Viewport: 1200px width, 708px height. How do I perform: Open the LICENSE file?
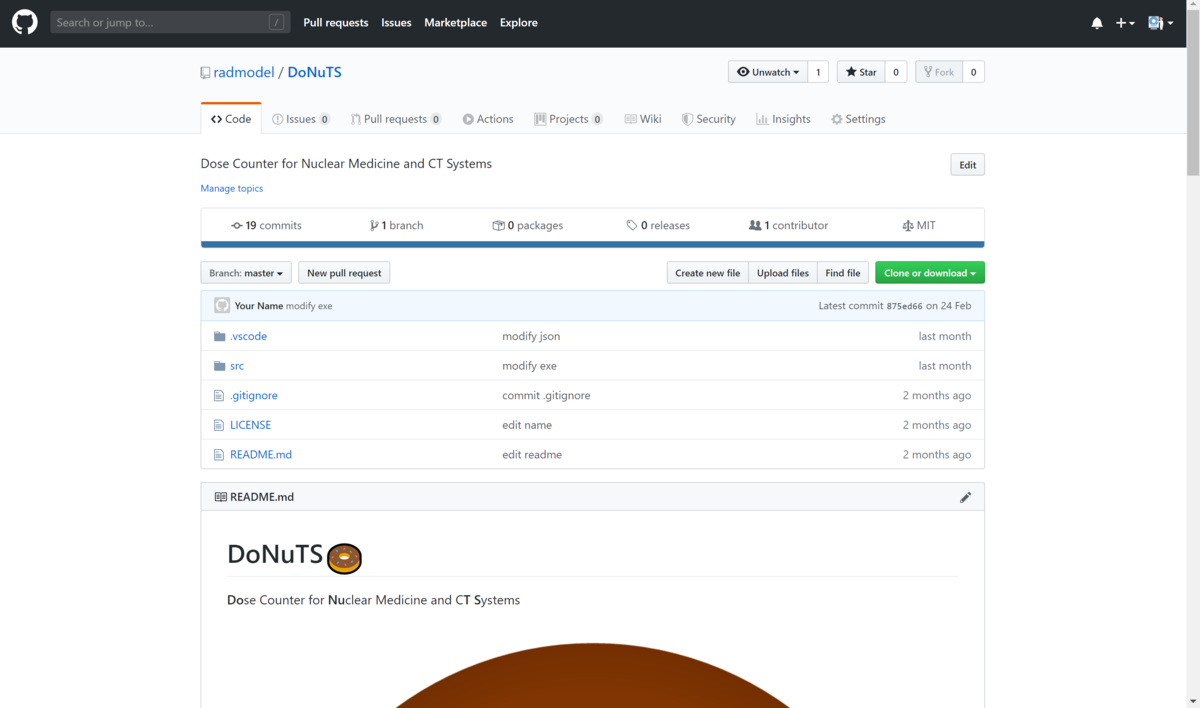[250, 425]
